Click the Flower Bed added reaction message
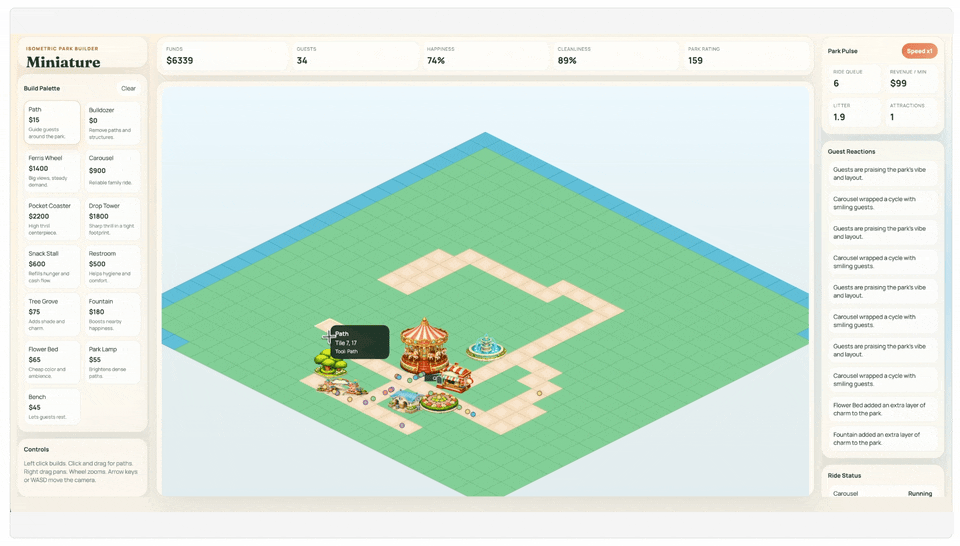 pyautogui.click(x=882, y=409)
